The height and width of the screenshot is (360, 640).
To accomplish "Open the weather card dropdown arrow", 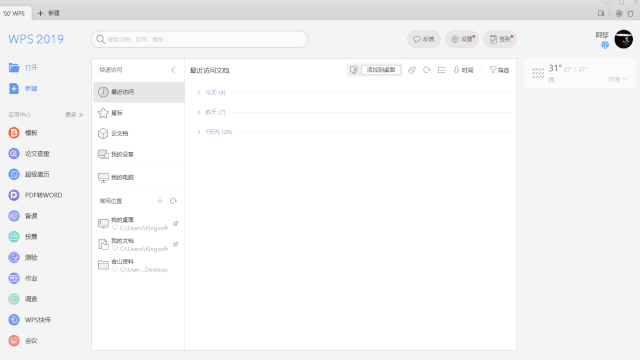I will coord(624,79).
